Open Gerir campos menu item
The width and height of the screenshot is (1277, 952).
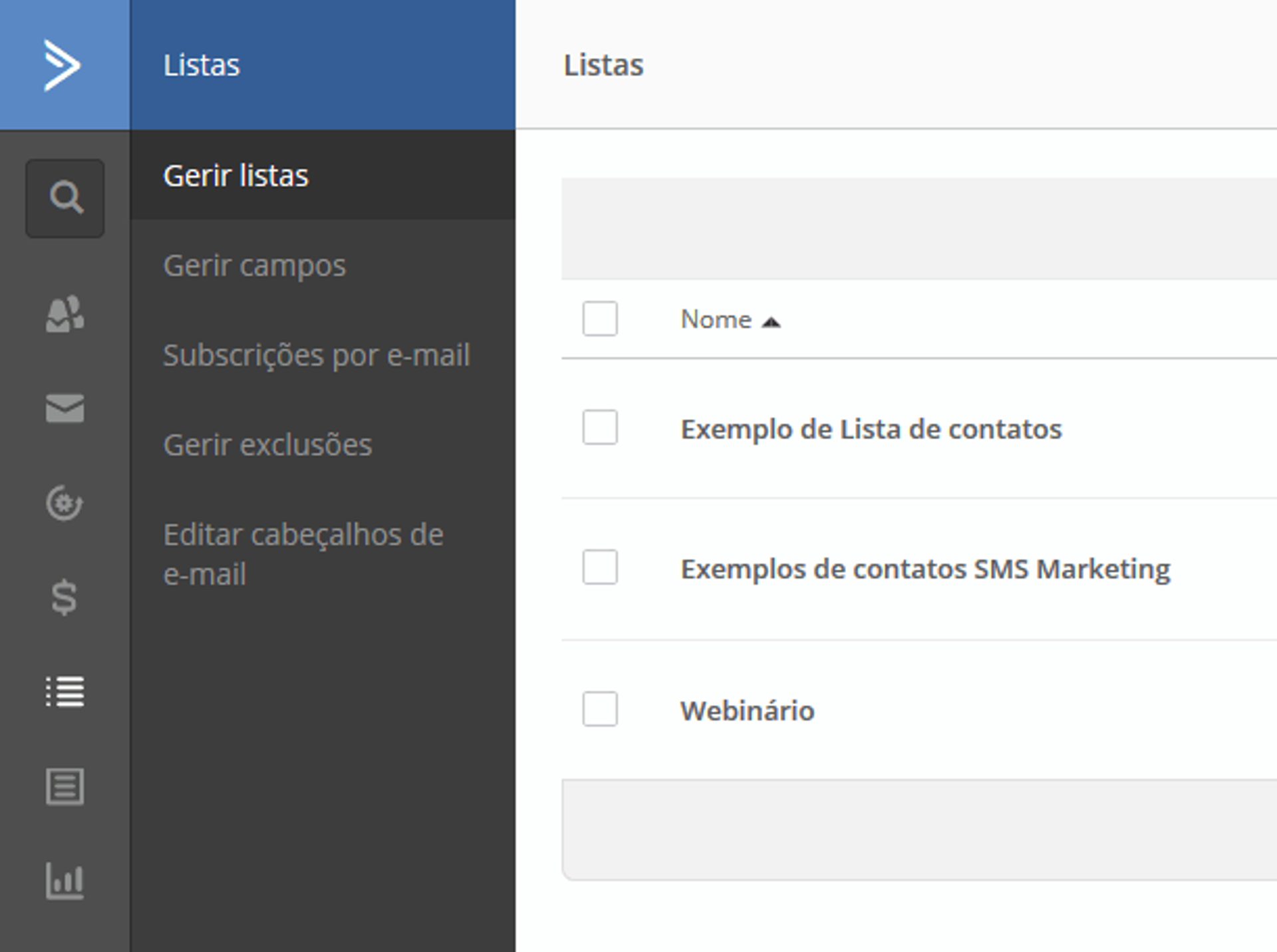[254, 265]
